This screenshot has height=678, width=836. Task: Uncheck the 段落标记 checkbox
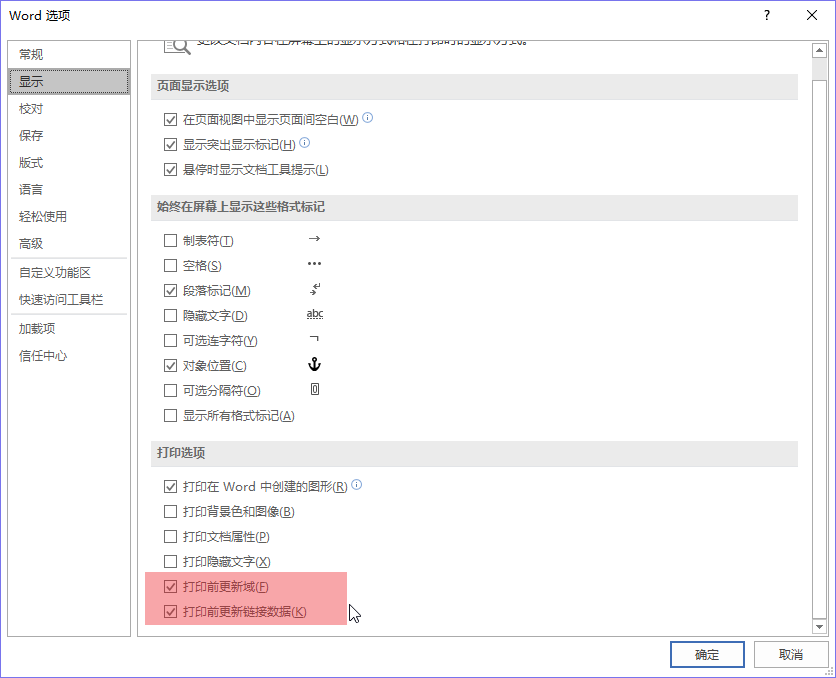pyautogui.click(x=170, y=290)
